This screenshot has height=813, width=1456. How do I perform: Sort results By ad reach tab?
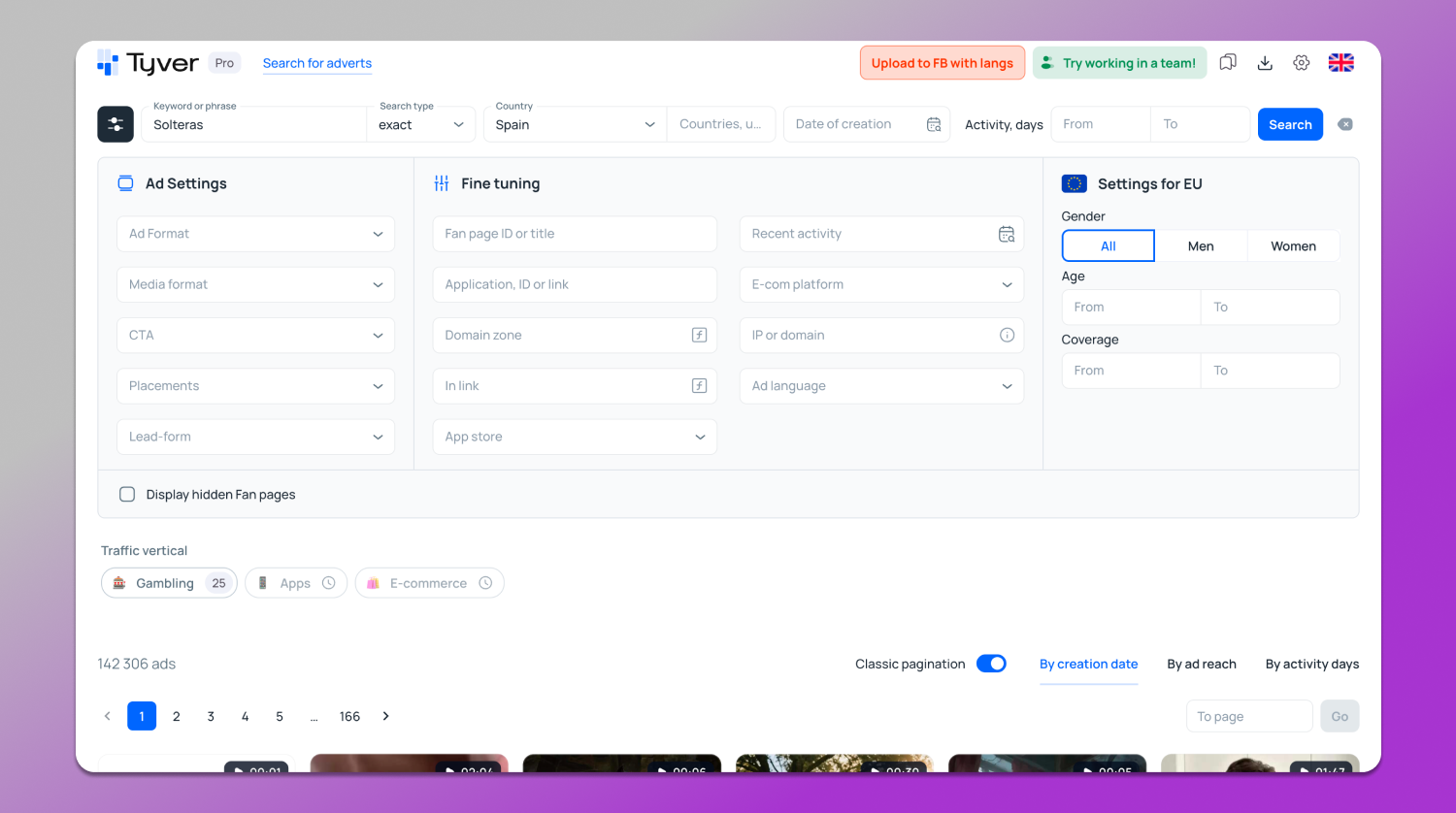[1201, 665]
